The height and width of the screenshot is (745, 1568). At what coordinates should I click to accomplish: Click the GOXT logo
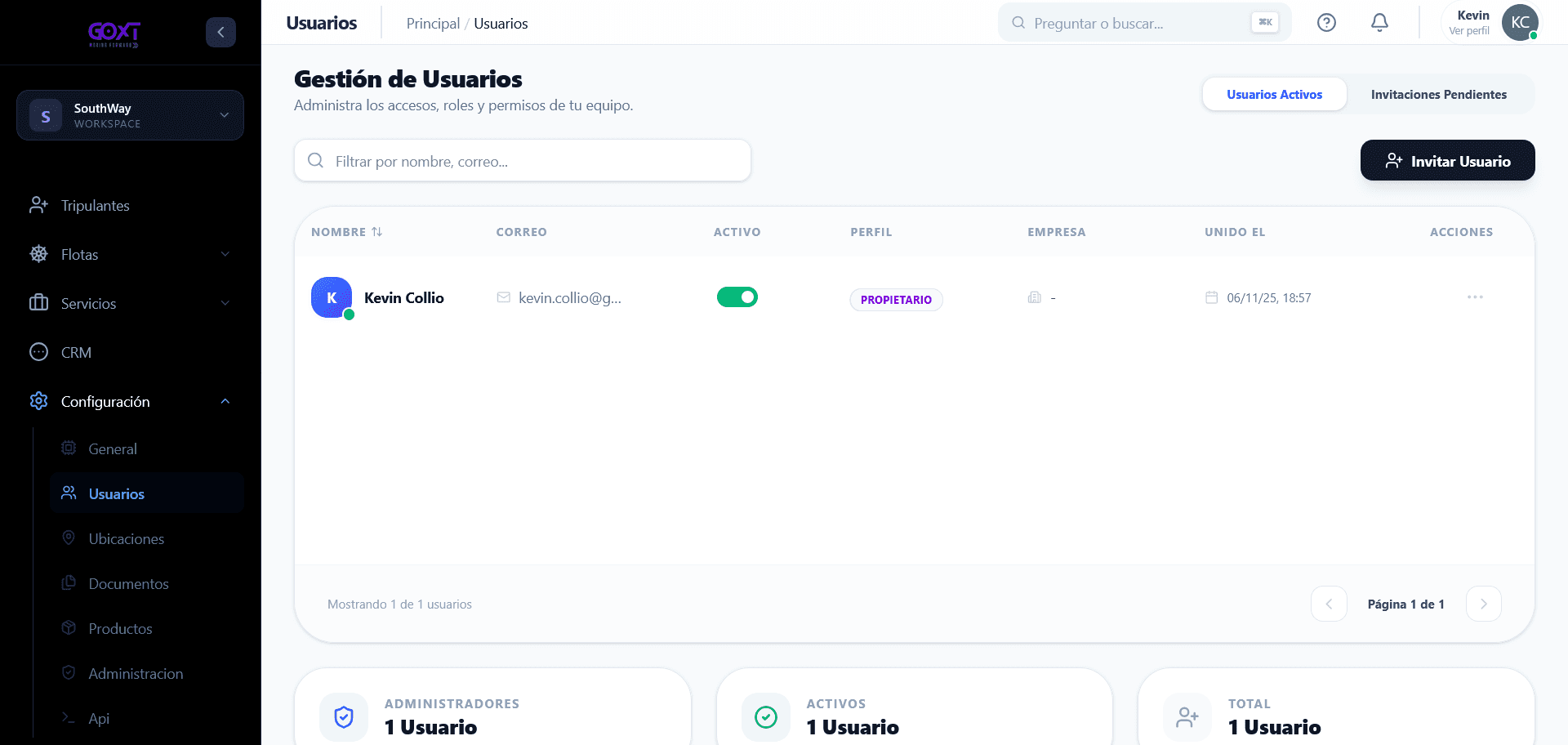point(114,33)
